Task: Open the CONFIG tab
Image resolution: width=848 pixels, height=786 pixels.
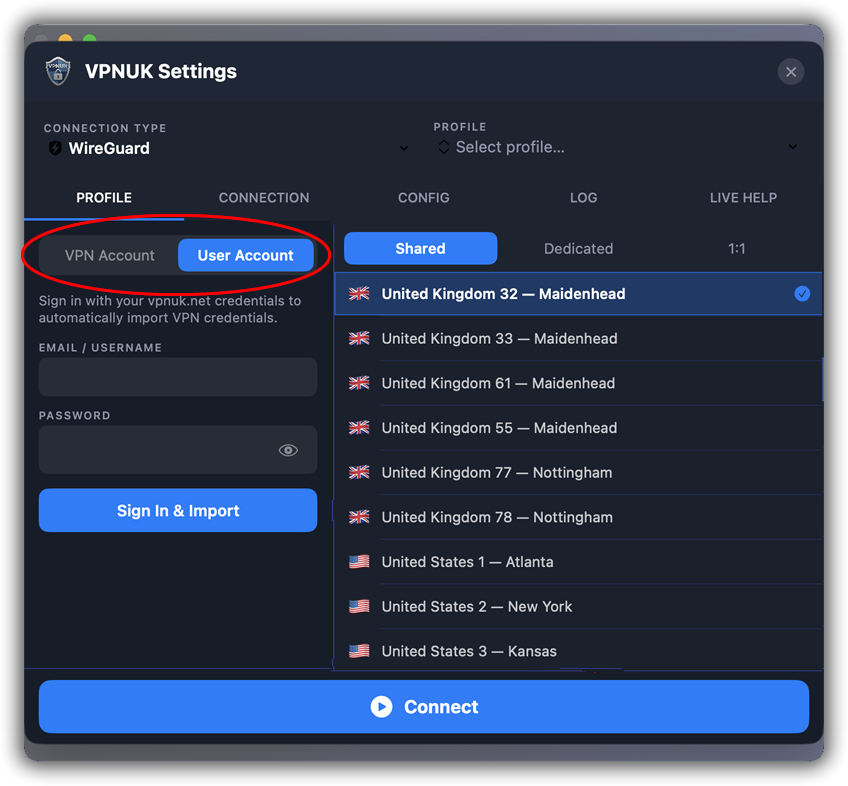Action: pos(423,197)
